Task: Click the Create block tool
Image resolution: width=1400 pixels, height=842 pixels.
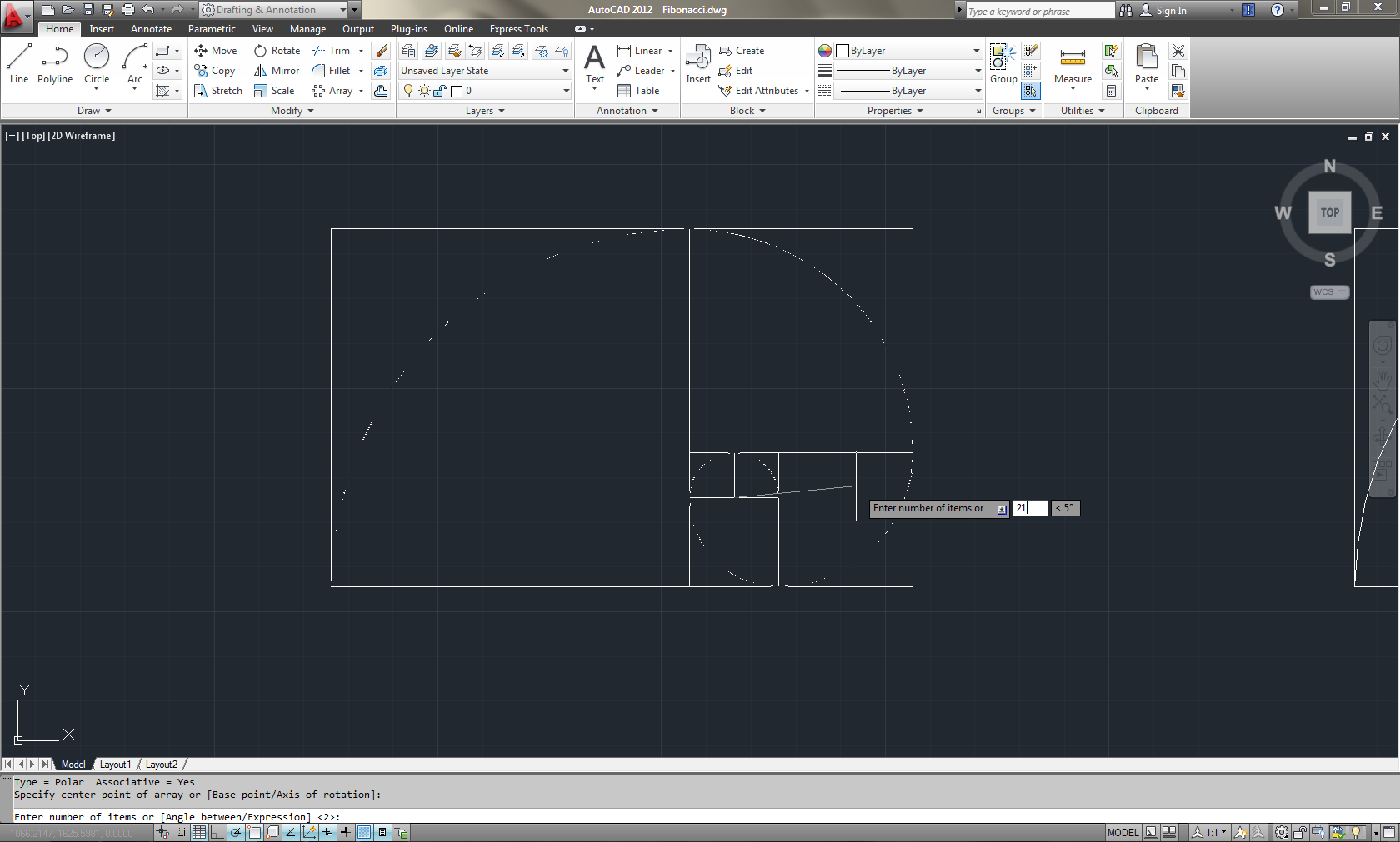Action: coord(742,51)
